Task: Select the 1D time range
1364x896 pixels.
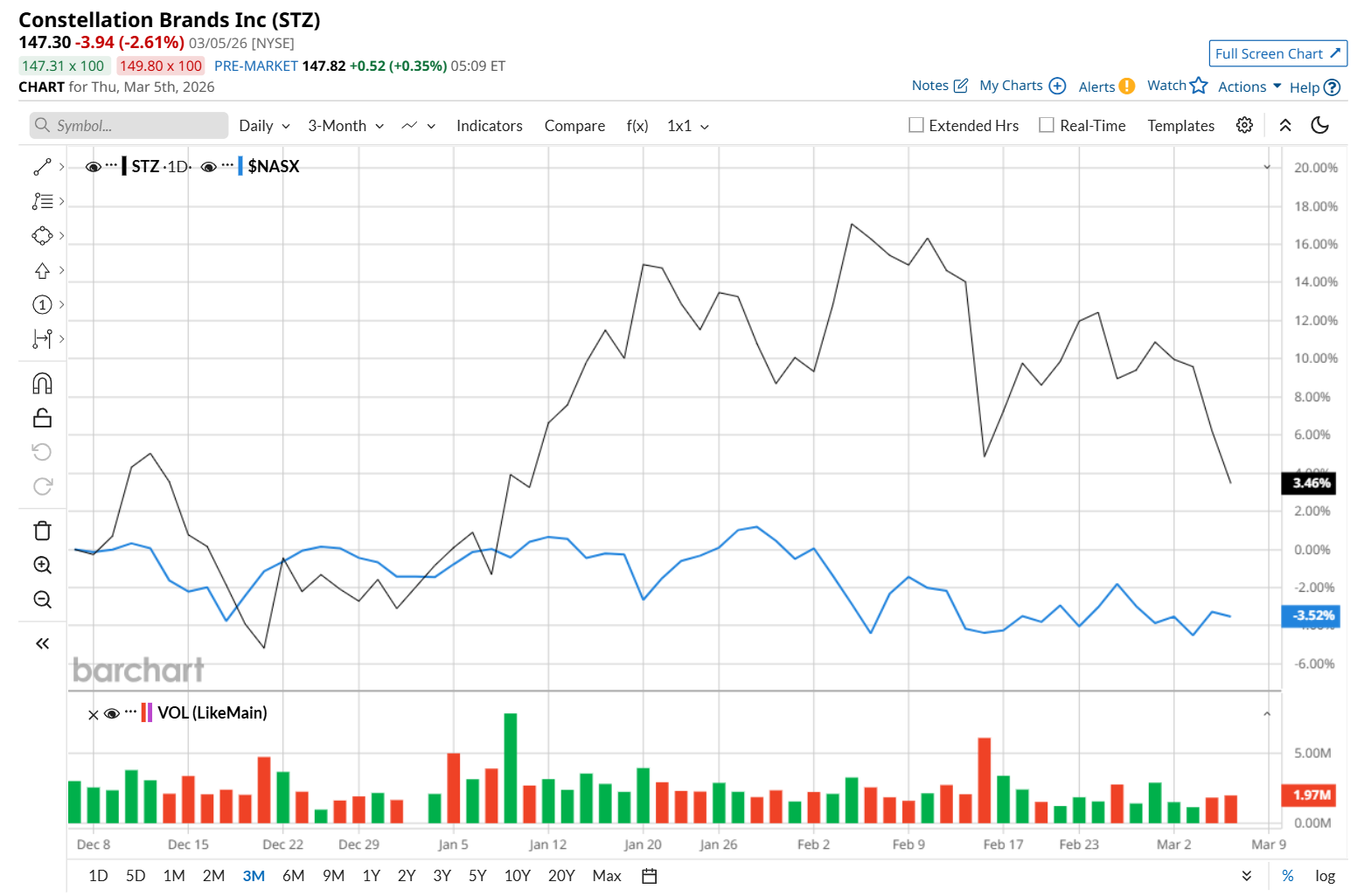Action: [98, 876]
